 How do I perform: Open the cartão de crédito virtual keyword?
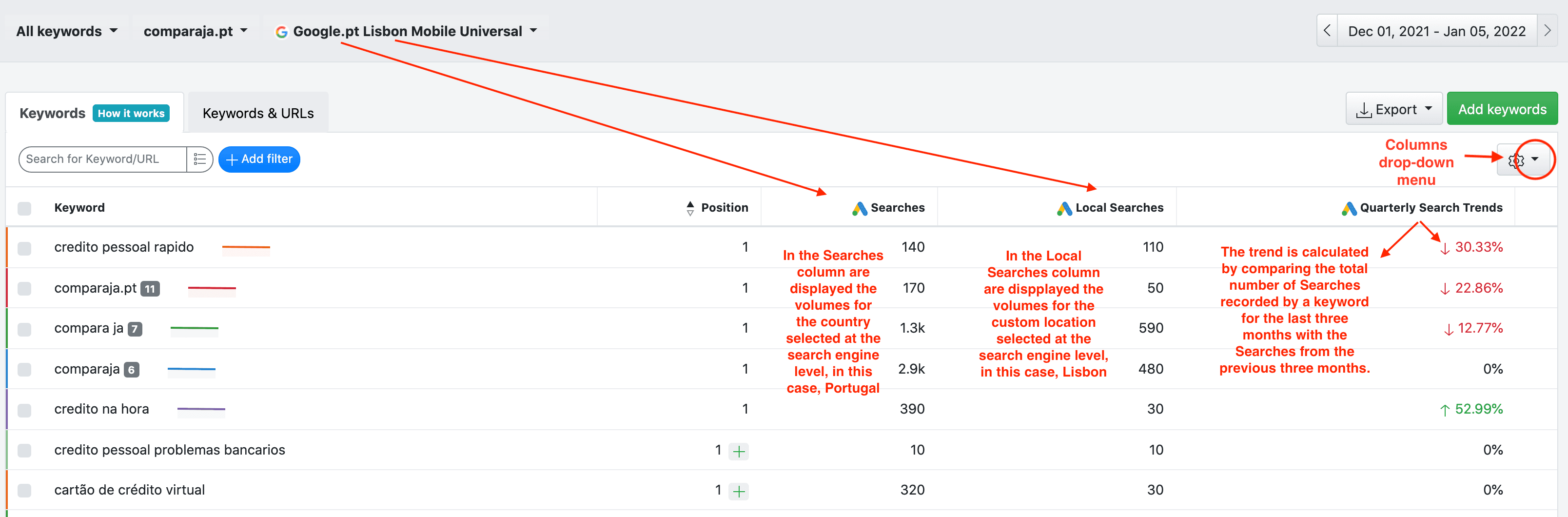pos(130,490)
